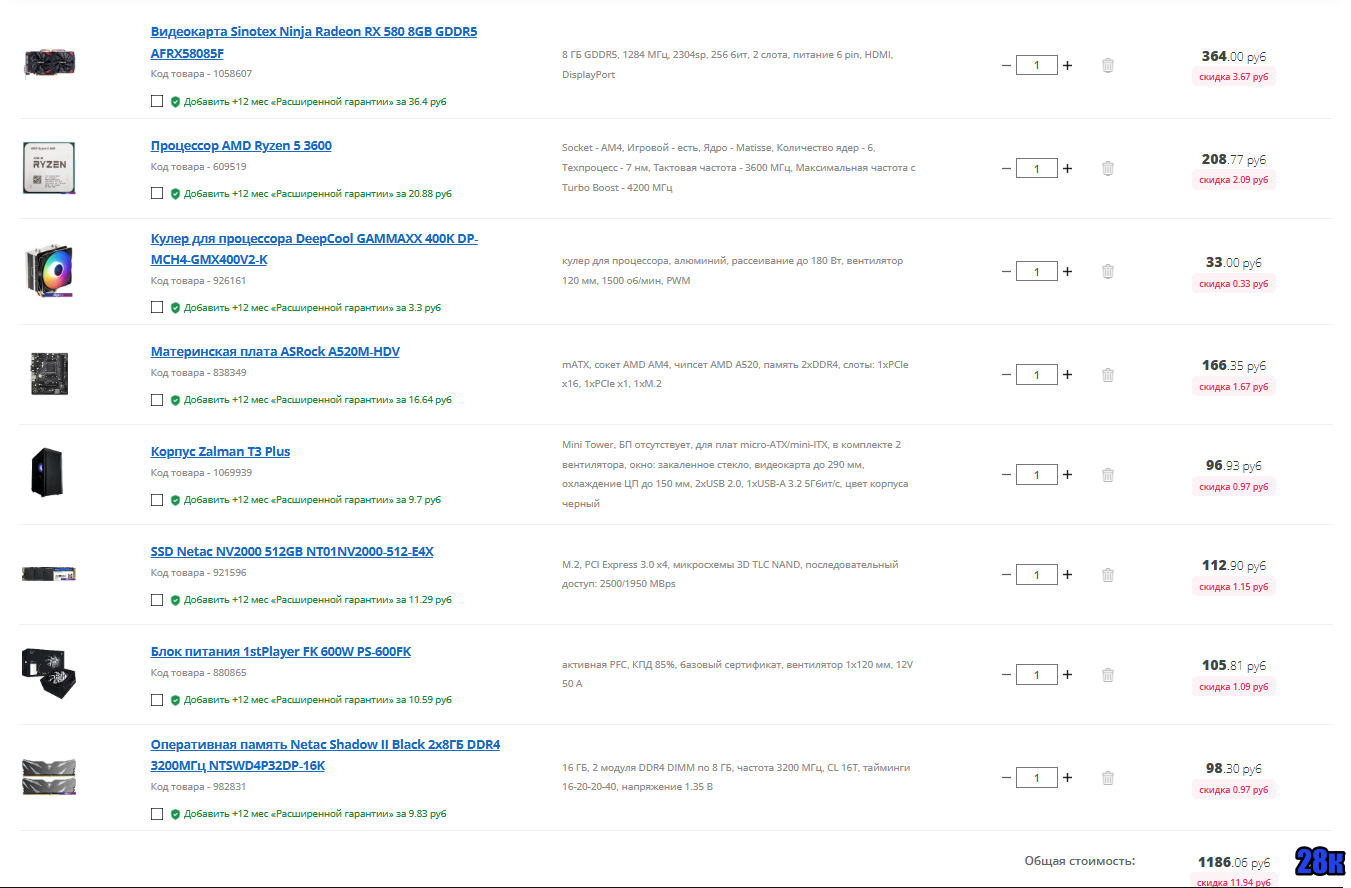Click the total price 1186.06 руб
Viewport: 1351px width, 888px height.
coord(1234,862)
